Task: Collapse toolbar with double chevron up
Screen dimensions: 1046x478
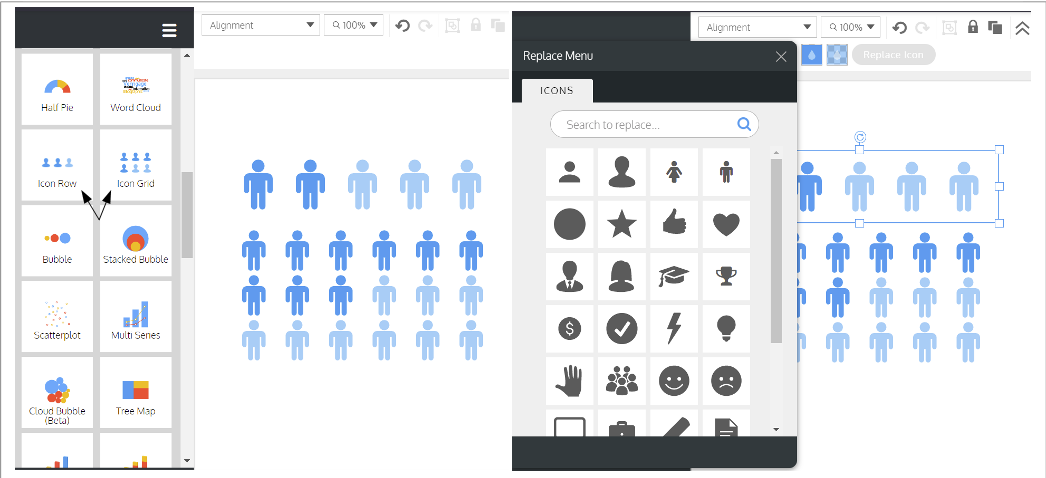Action: [1023, 28]
